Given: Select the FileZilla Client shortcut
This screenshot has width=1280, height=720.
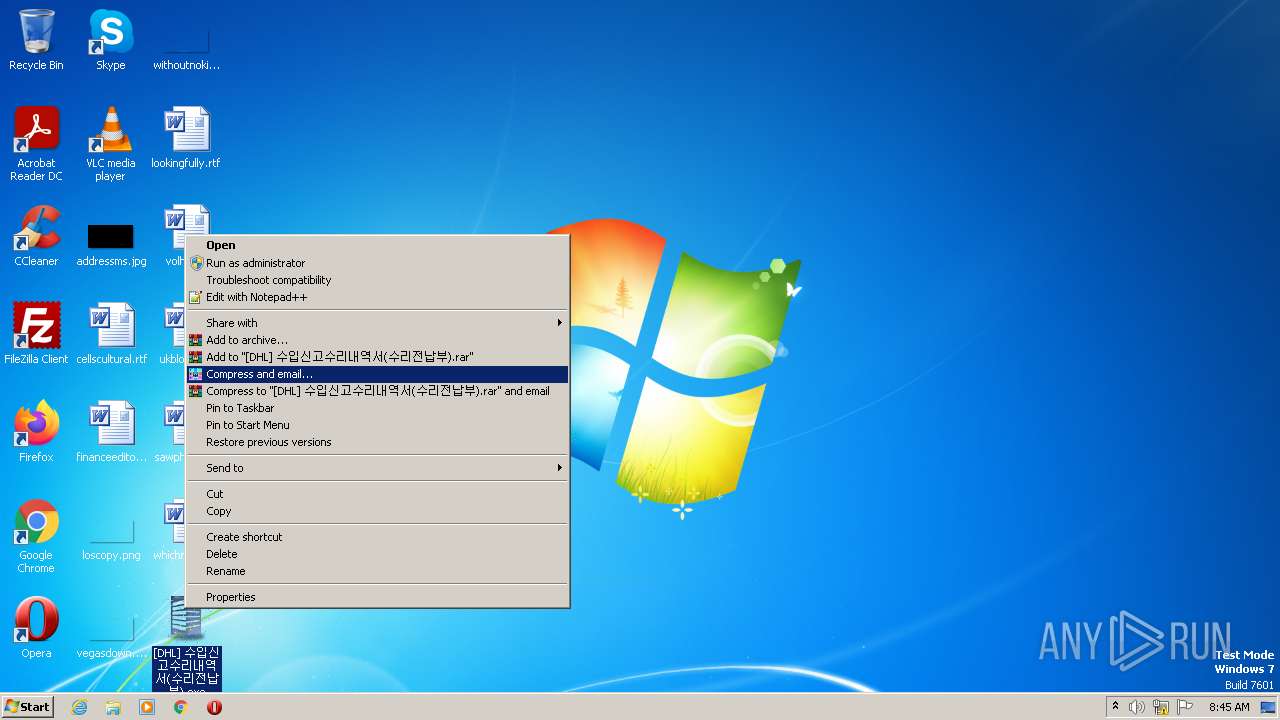Looking at the screenshot, I should pyautogui.click(x=36, y=334).
